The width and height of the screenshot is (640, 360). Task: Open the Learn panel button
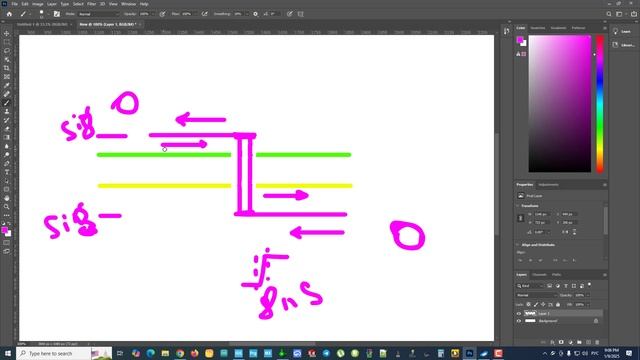click(622, 31)
